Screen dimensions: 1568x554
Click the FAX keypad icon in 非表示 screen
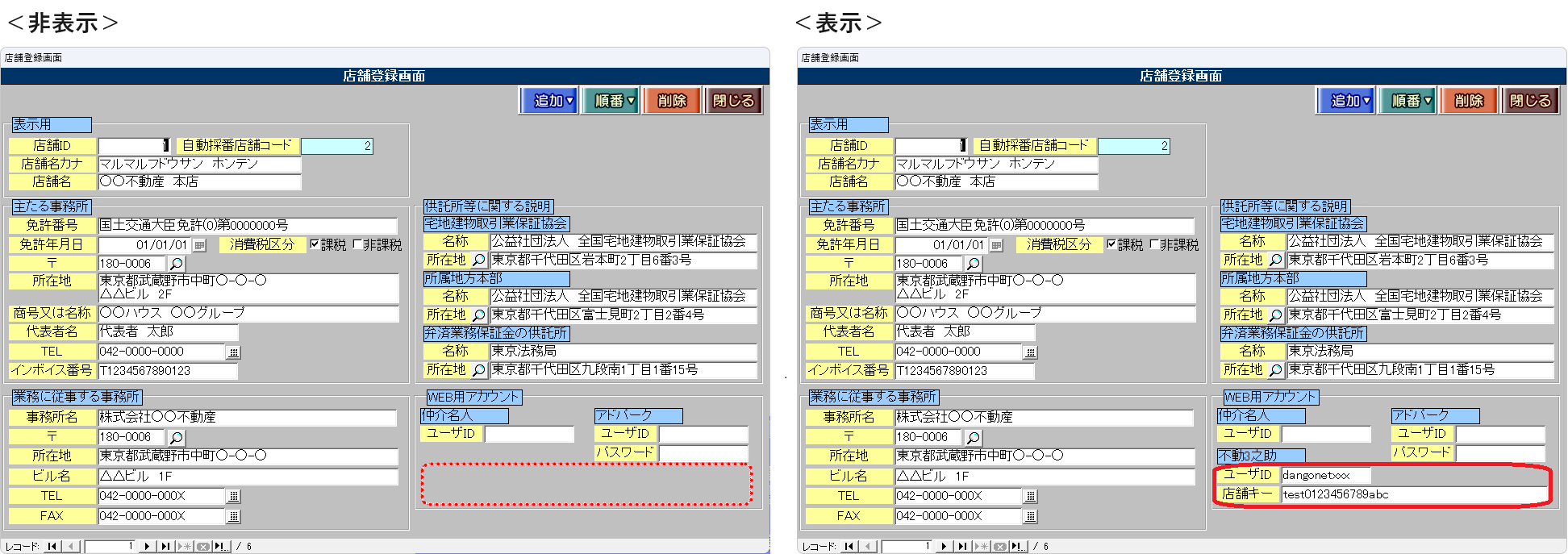(234, 516)
